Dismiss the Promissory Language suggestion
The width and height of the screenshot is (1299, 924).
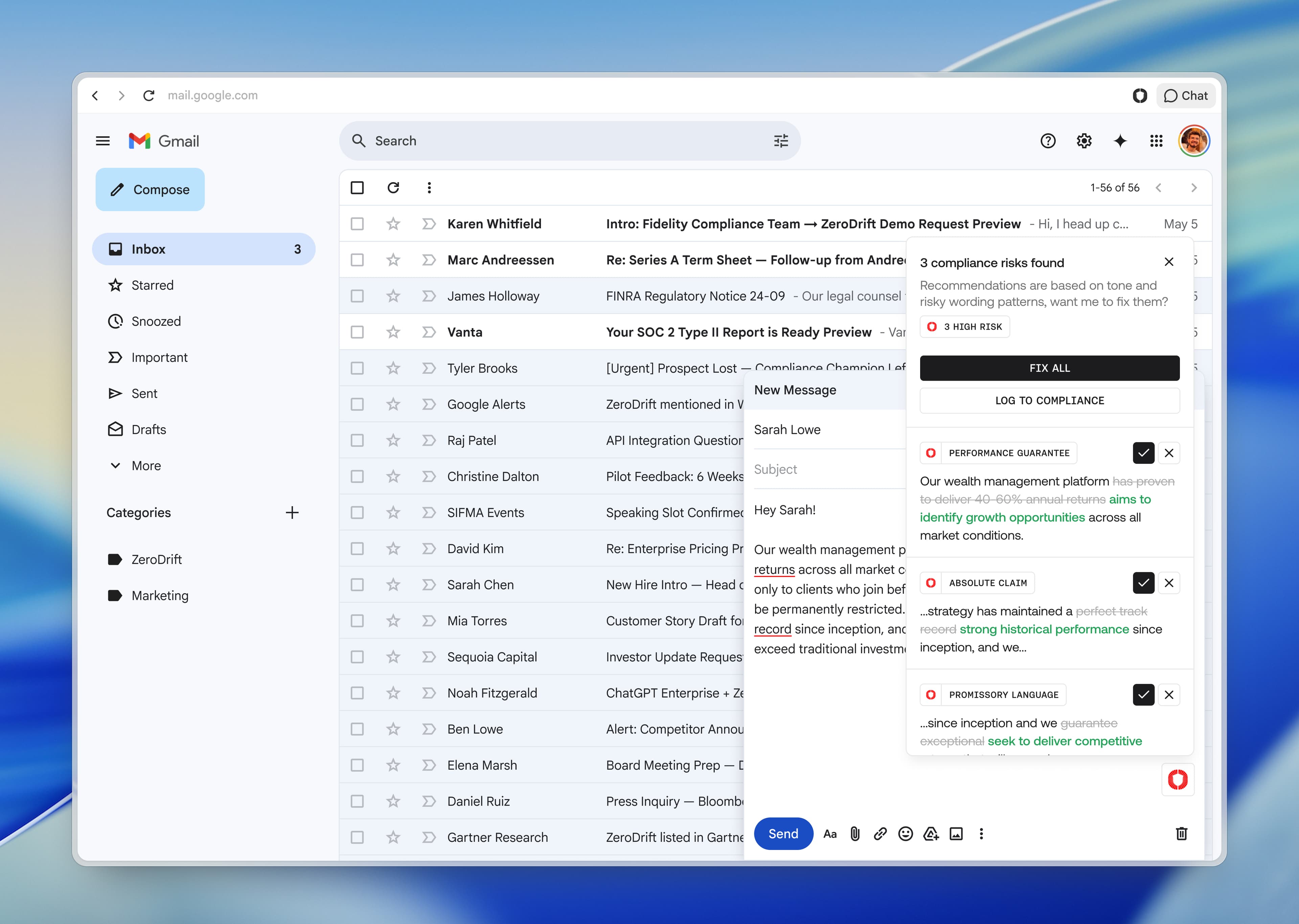(1169, 695)
